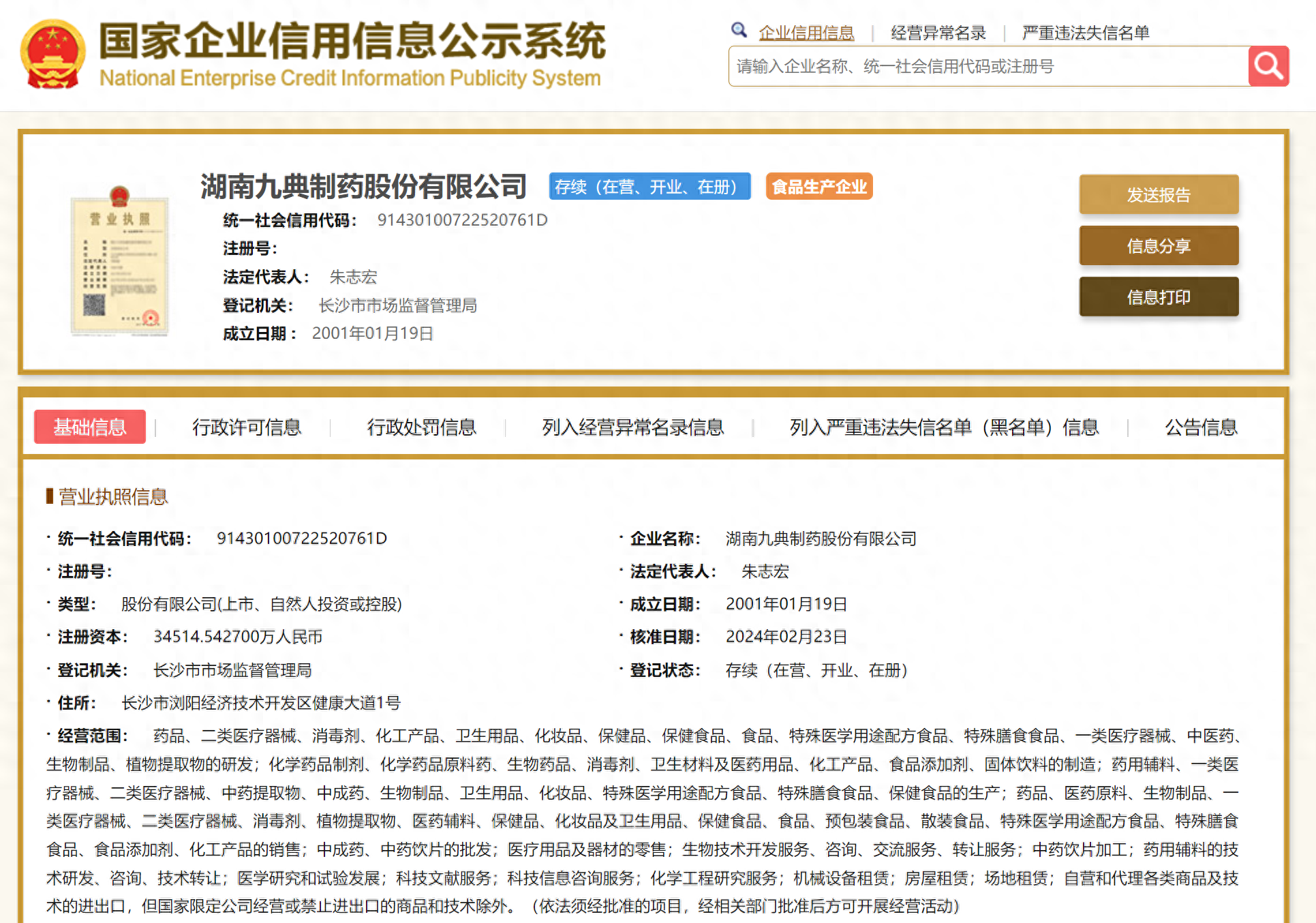Image resolution: width=1316 pixels, height=923 pixels.
Task: Click the national emblem logo
Action: point(52,55)
